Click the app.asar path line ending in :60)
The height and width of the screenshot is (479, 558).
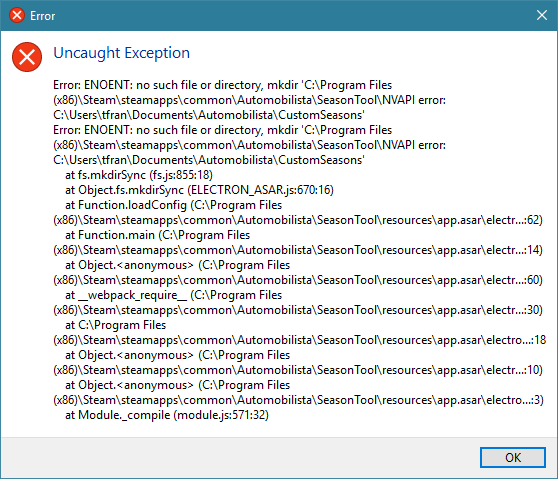pos(298,280)
